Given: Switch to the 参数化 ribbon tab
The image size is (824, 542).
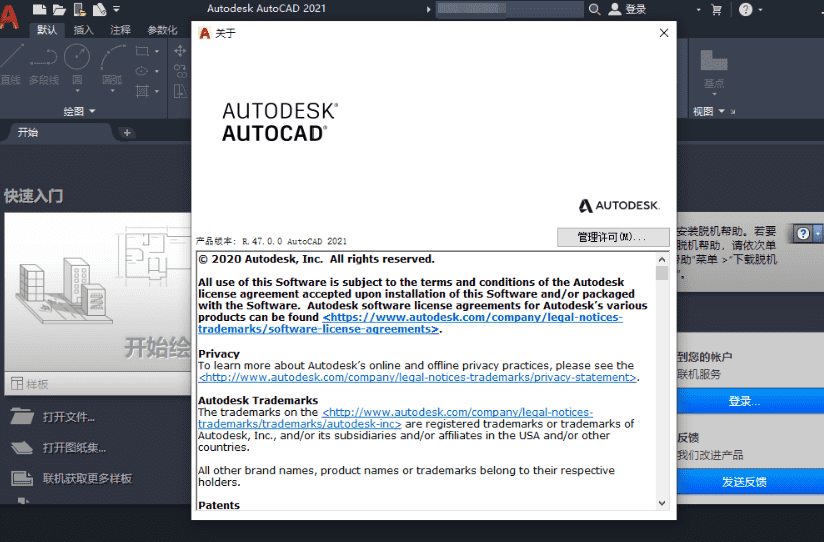Looking at the screenshot, I should tap(162, 30).
